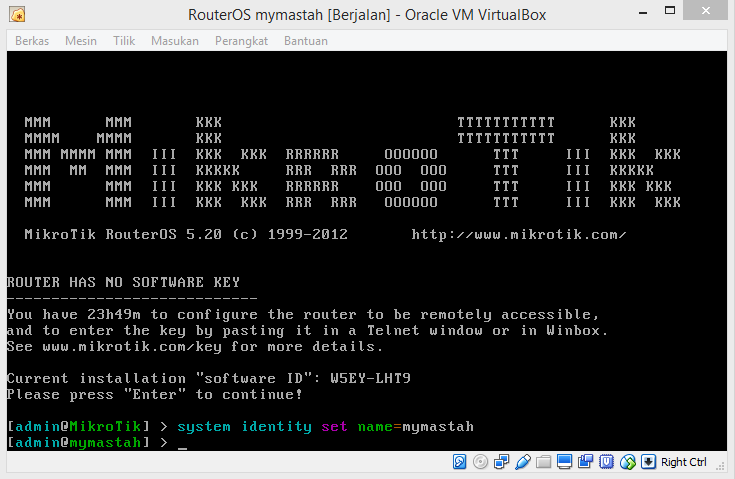Close the VirtualBox window
The image size is (735, 479).
point(705,10)
